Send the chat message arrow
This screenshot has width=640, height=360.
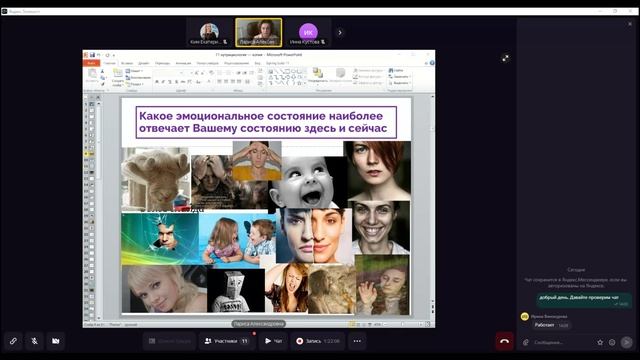click(x=626, y=342)
